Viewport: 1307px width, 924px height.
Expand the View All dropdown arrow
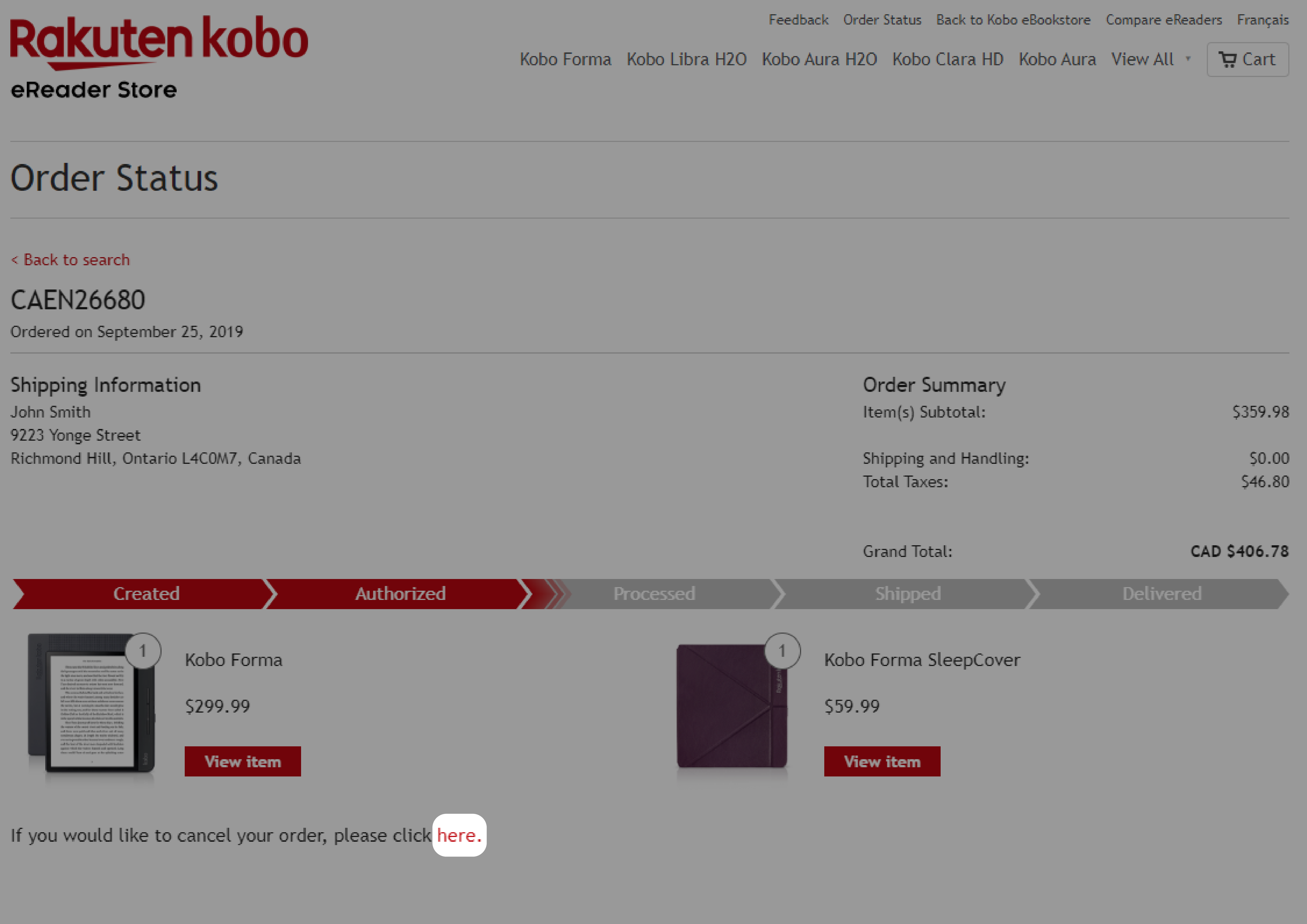[x=1188, y=59]
